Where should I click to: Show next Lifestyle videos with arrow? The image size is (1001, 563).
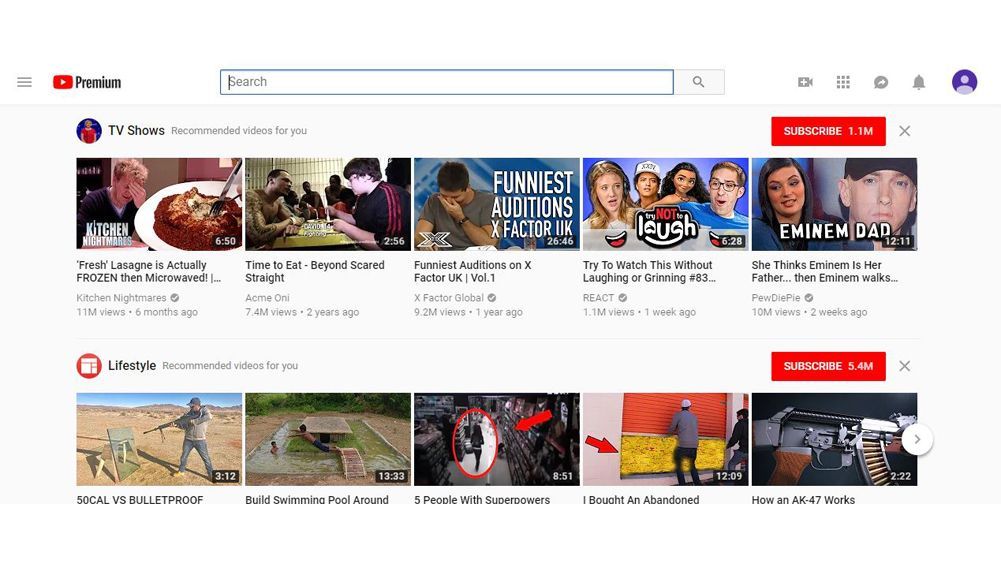[x=917, y=439]
